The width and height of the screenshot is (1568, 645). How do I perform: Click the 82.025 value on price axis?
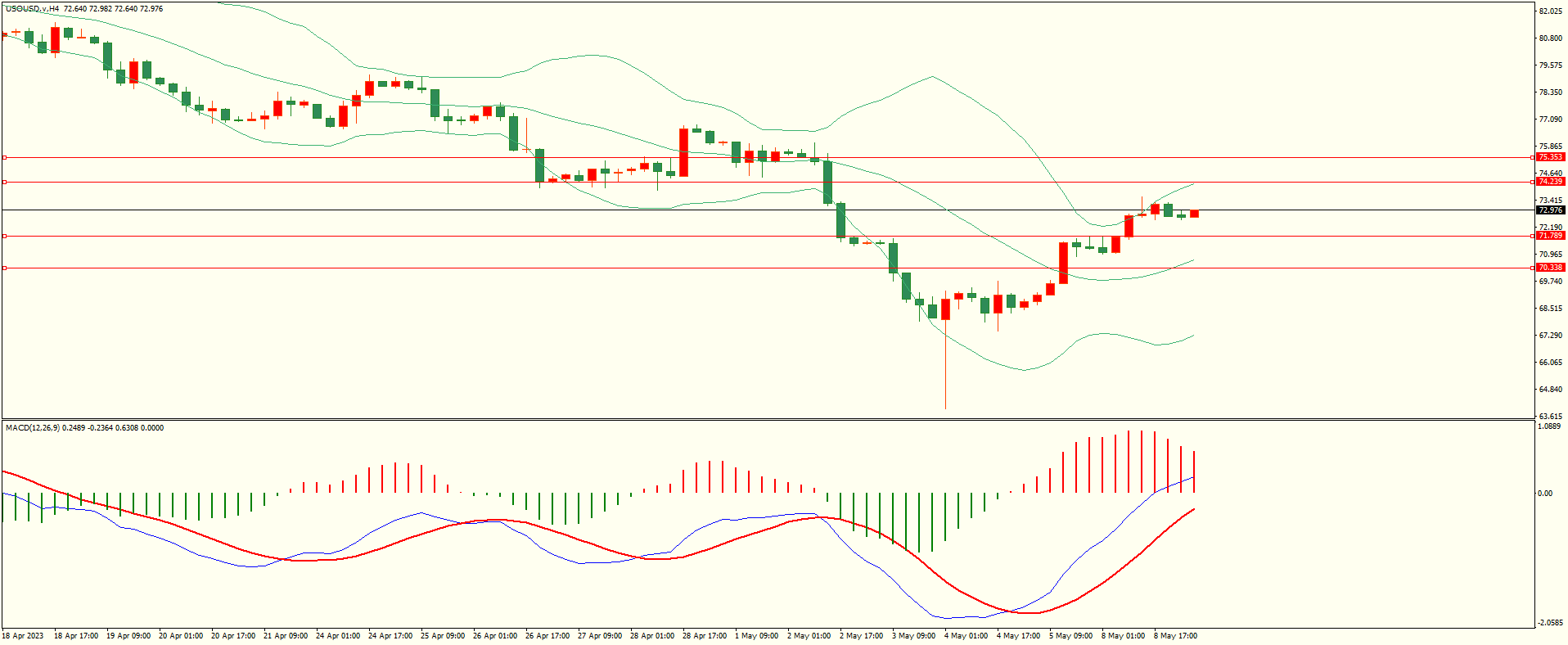[1550, 11]
